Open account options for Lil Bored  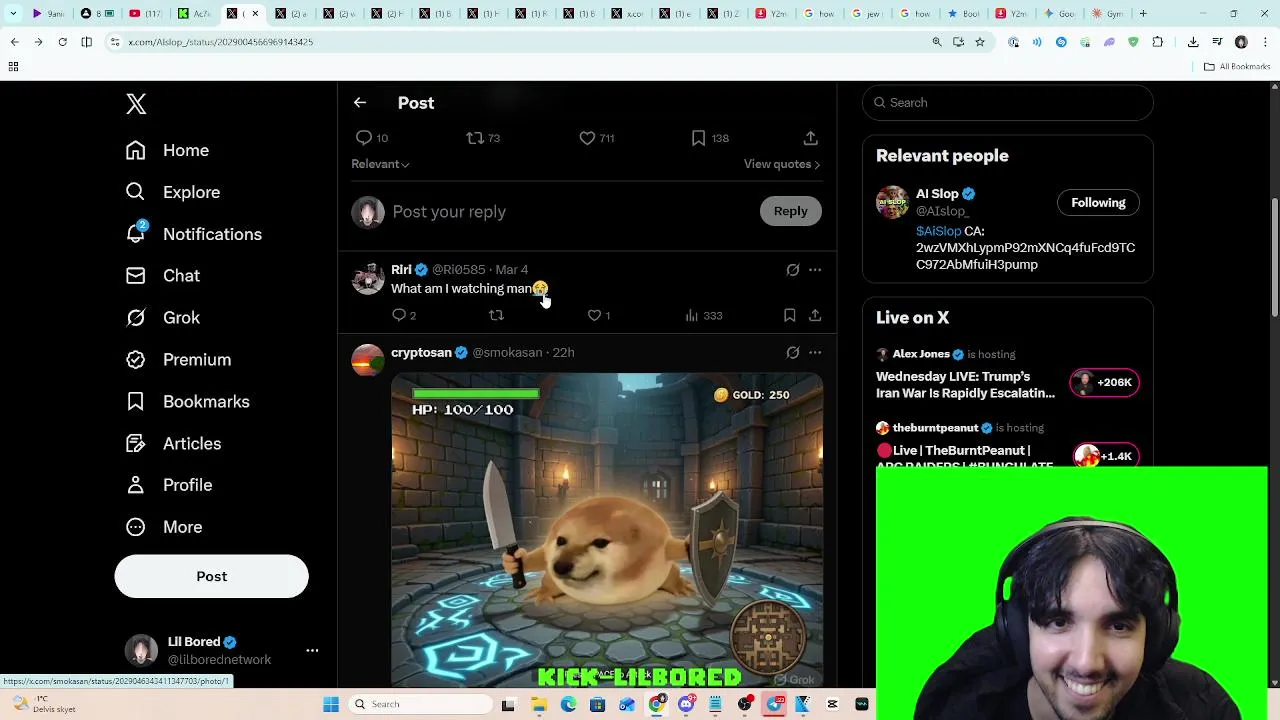point(312,651)
